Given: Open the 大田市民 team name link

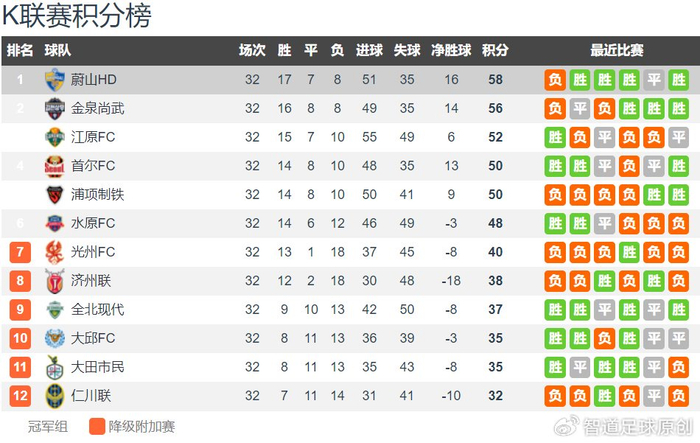Looking at the screenshot, I should (98, 367).
